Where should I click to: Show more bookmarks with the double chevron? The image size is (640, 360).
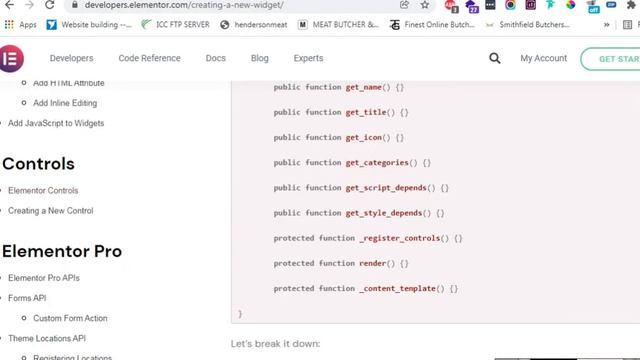pos(607,24)
